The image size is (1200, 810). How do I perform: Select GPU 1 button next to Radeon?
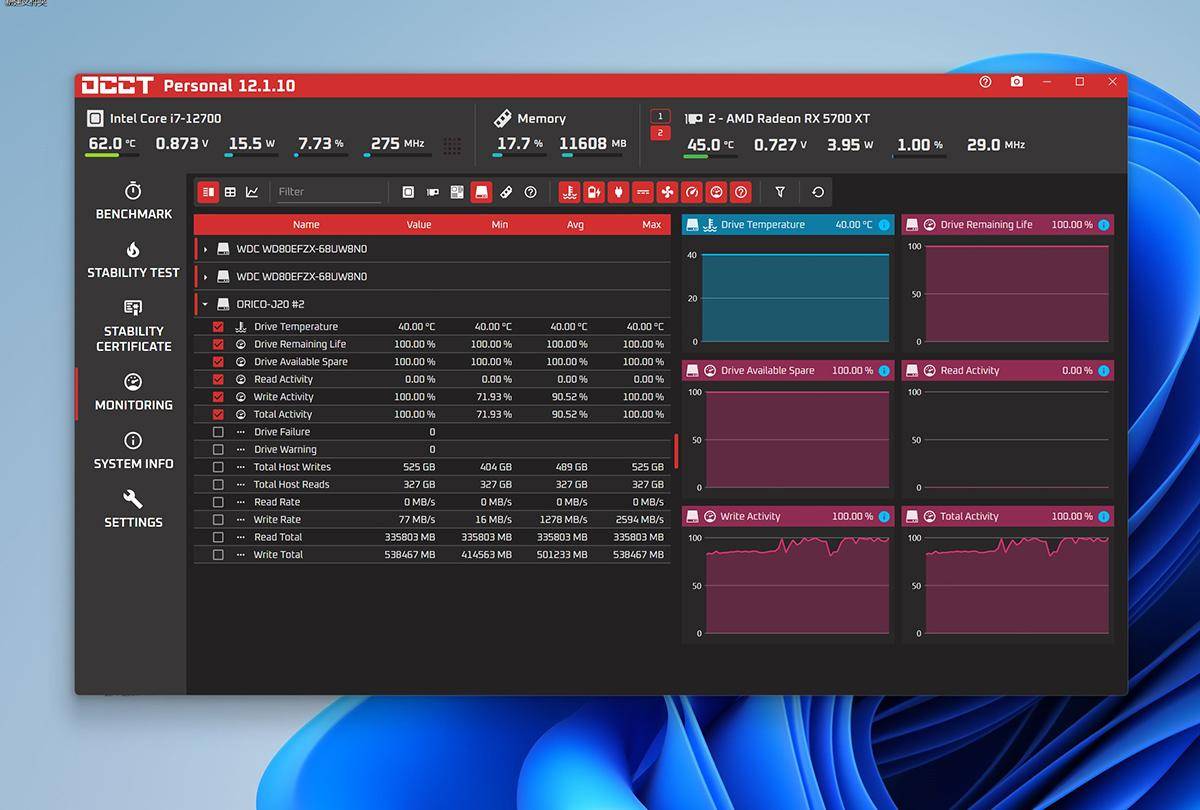[x=660, y=117]
